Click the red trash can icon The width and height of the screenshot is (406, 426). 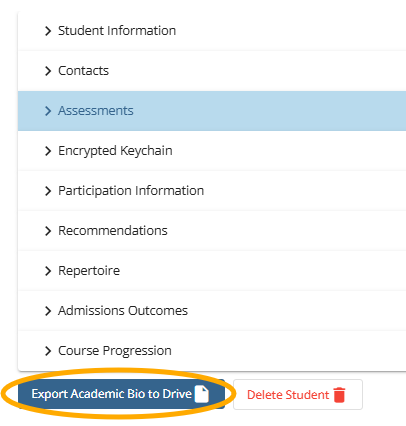(339, 395)
